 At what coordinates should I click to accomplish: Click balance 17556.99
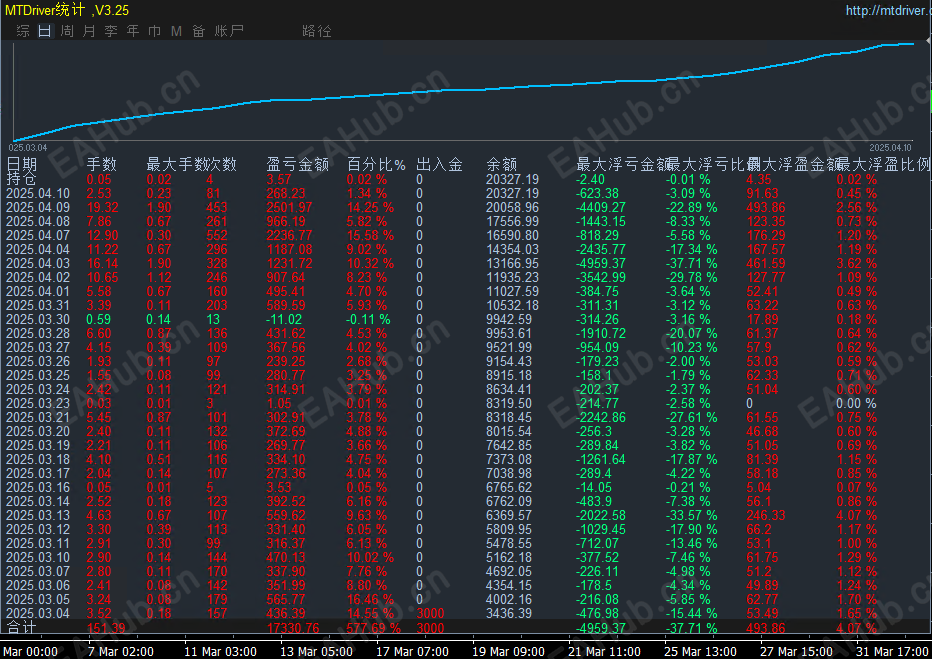click(x=512, y=221)
